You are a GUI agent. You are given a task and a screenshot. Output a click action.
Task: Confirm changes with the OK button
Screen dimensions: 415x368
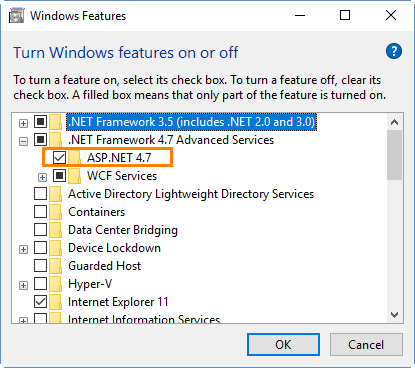coord(283,344)
